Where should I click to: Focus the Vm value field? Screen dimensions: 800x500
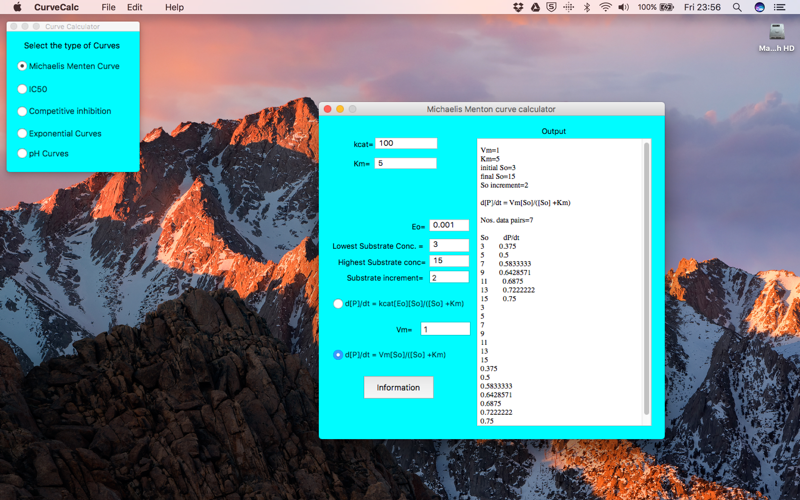tap(445, 329)
